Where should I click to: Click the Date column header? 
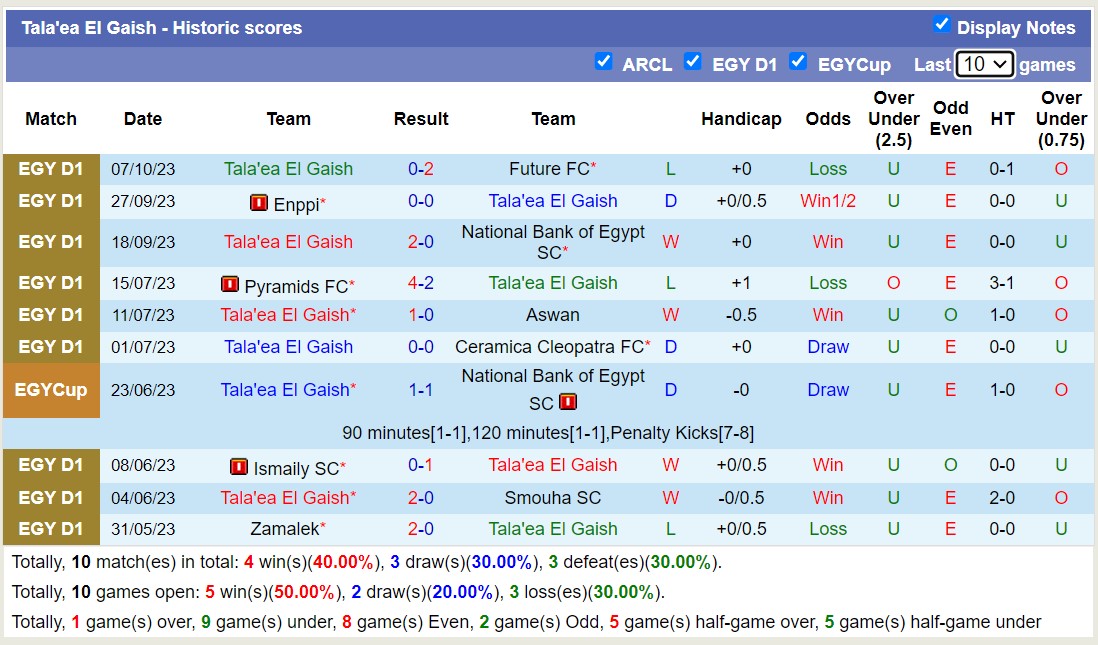[x=143, y=118]
